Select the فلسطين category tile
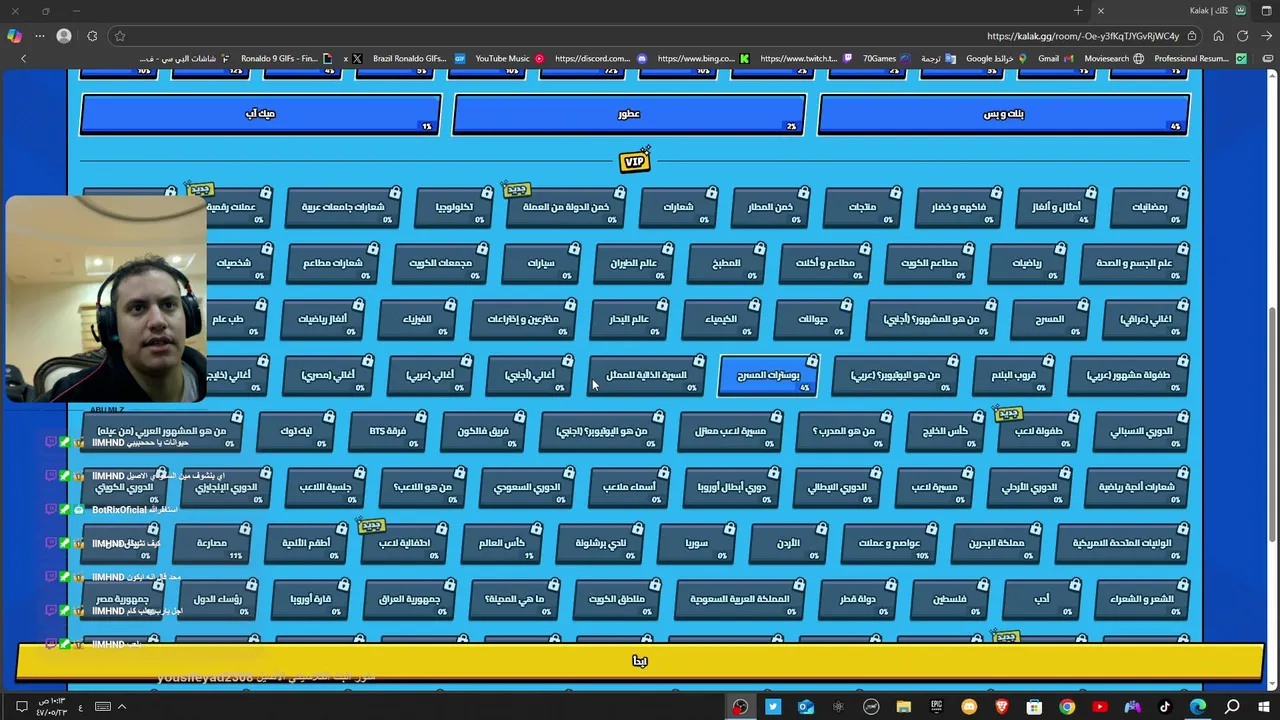This screenshot has height=720, width=1280. click(x=950, y=600)
